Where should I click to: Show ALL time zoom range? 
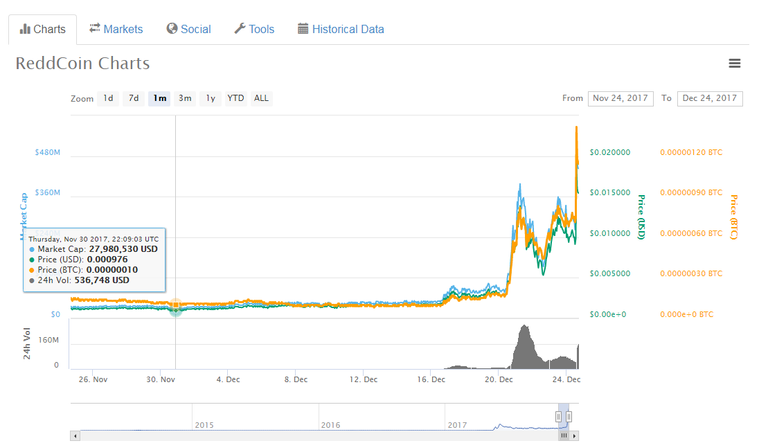coord(261,98)
